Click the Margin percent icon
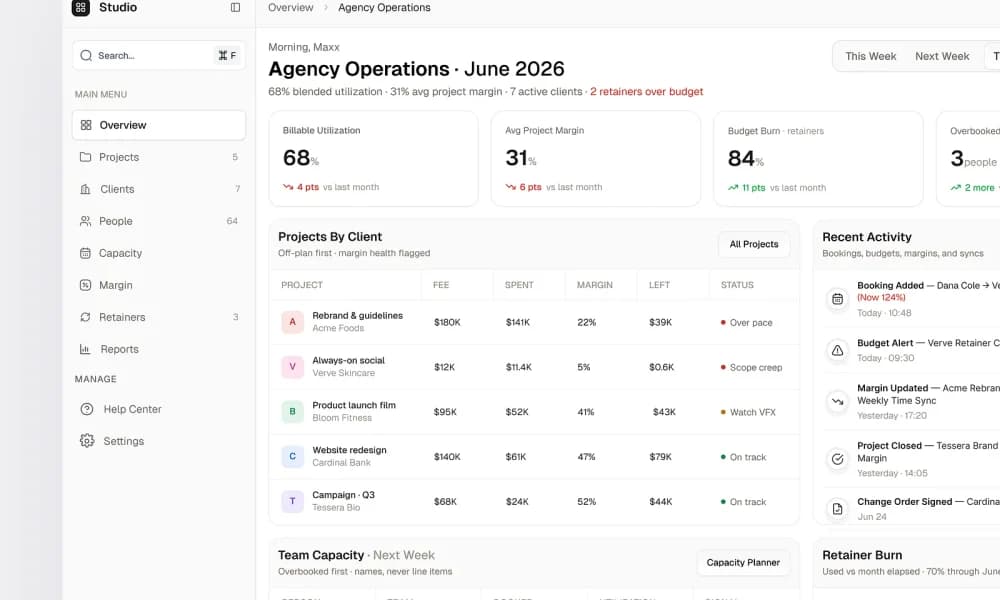Viewport: 1000px width, 600px height. point(85,285)
